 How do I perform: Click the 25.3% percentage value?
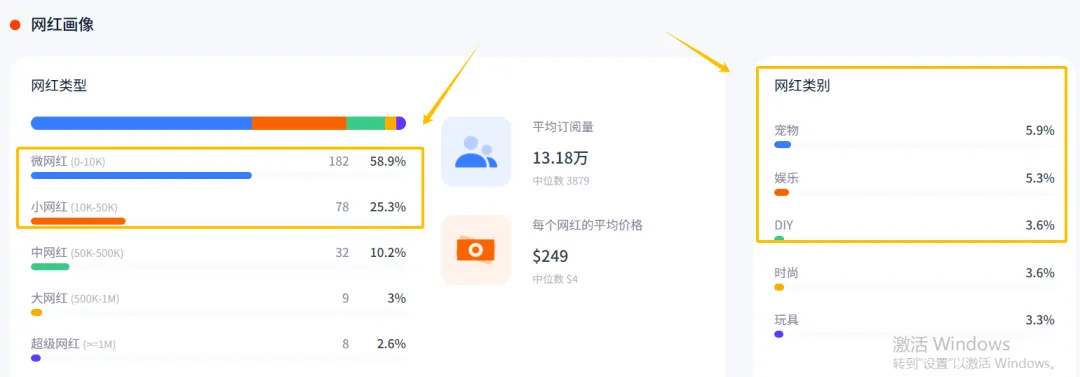pyautogui.click(x=388, y=207)
